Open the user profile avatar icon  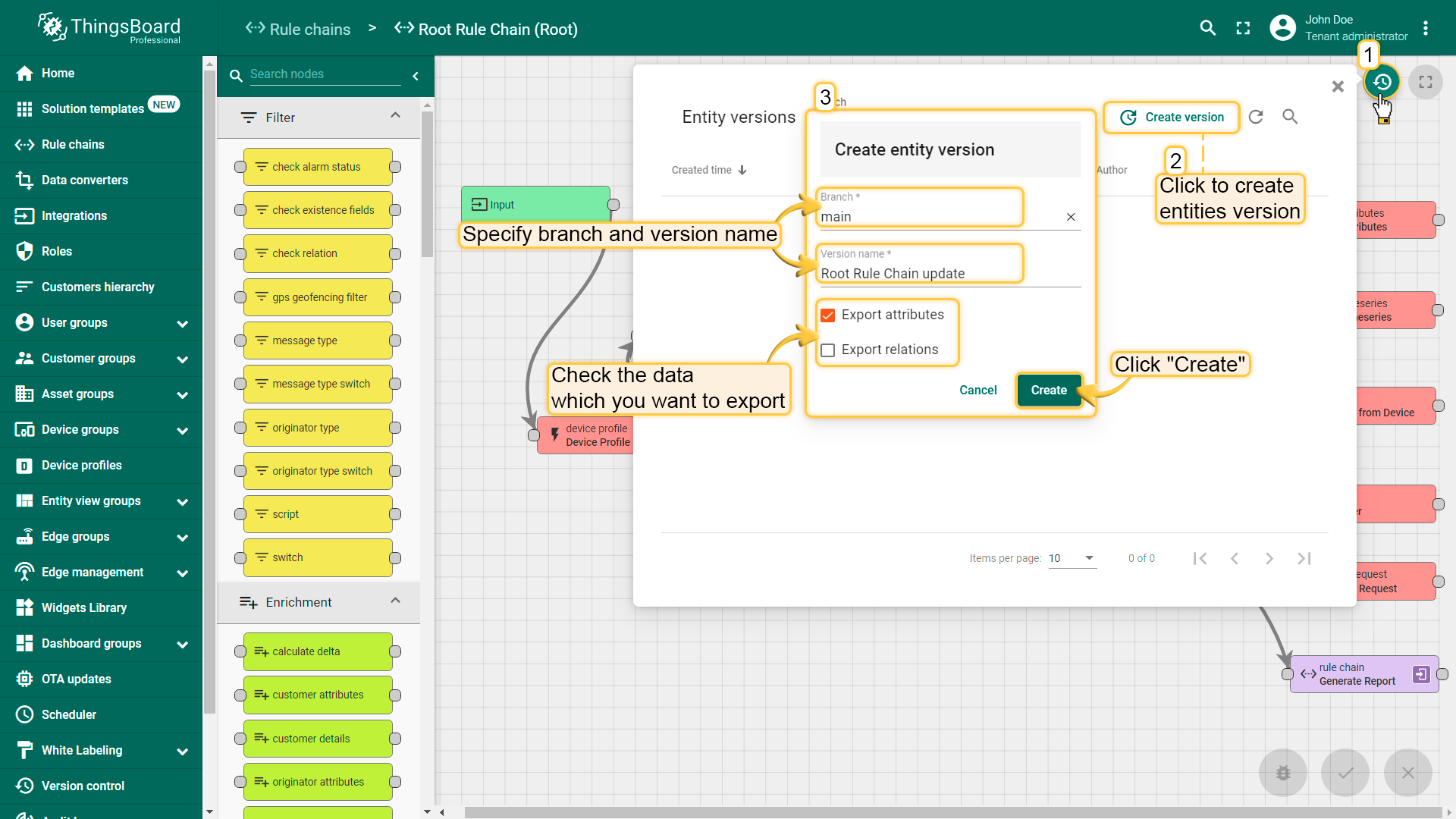[x=1282, y=28]
